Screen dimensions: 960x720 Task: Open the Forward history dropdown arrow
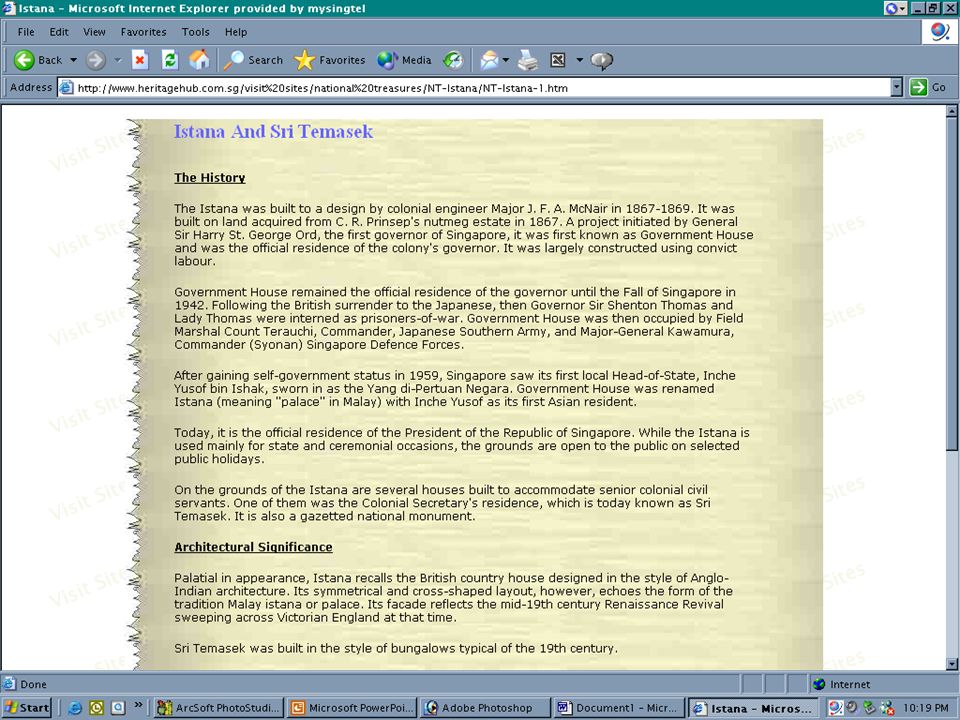click(x=118, y=60)
